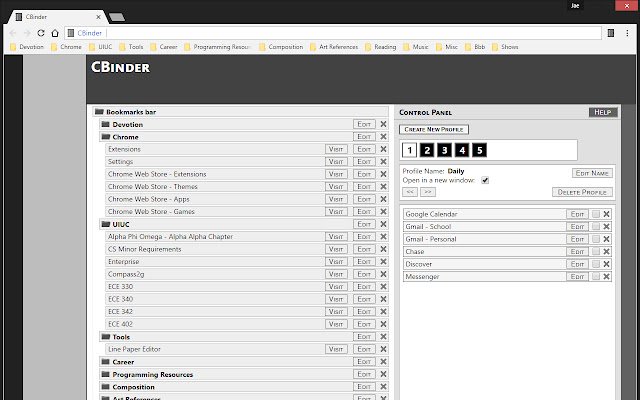This screenshot has height=400, width=640.
Task: Remove Line Paper Editor with X icon
Action: (383, 349)
